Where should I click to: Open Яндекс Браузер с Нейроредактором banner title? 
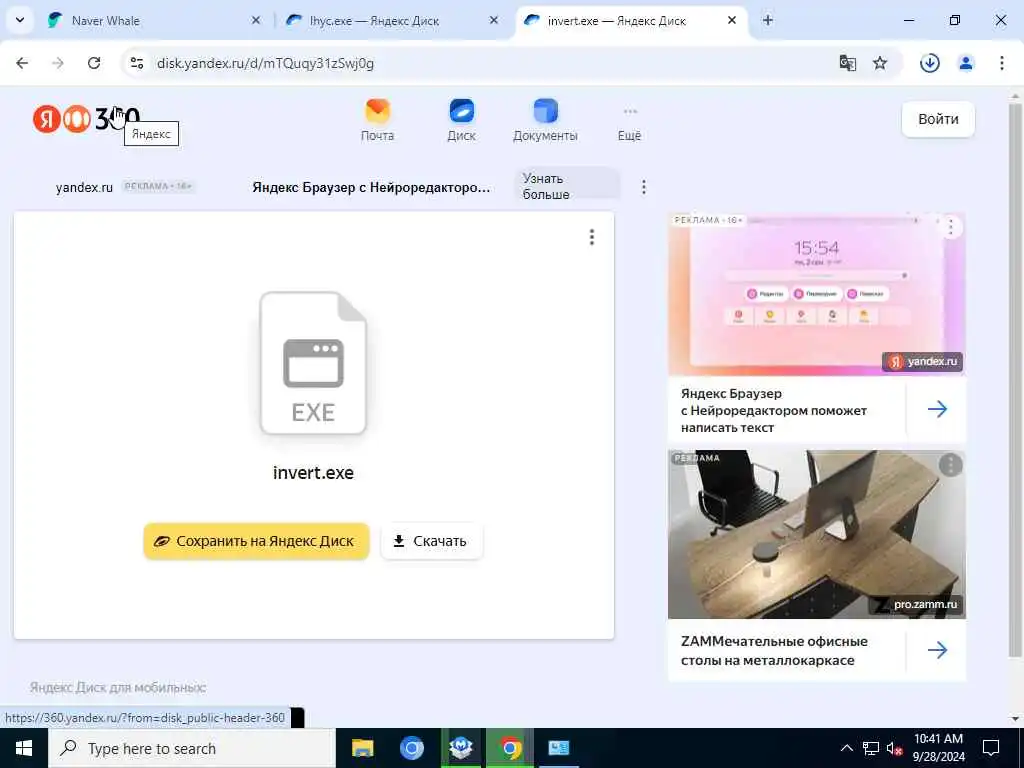point(371,187)
